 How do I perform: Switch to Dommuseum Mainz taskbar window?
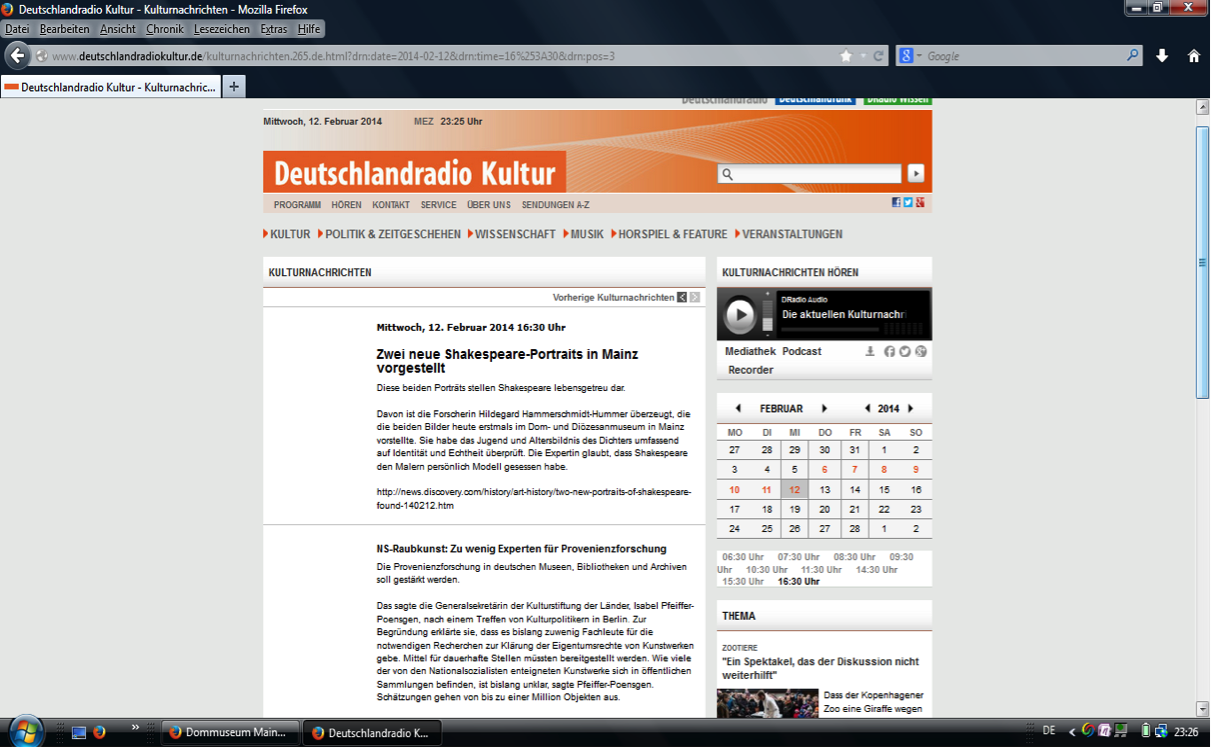[x=231, y=732]
